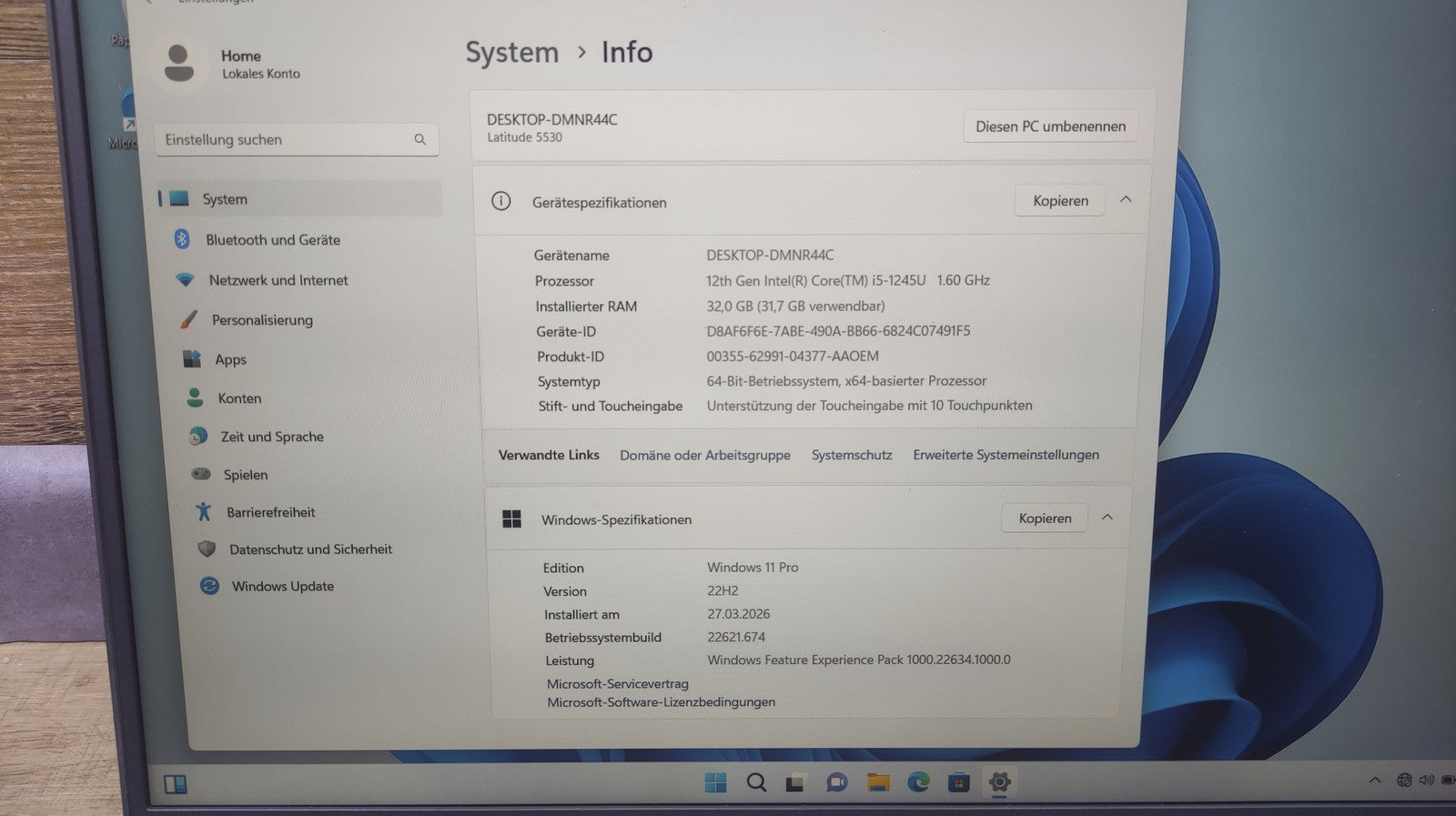The width and height of the screenshot is (1456, 816).
Task: Click the network globe tray icon
Action: pos(1405,781)
